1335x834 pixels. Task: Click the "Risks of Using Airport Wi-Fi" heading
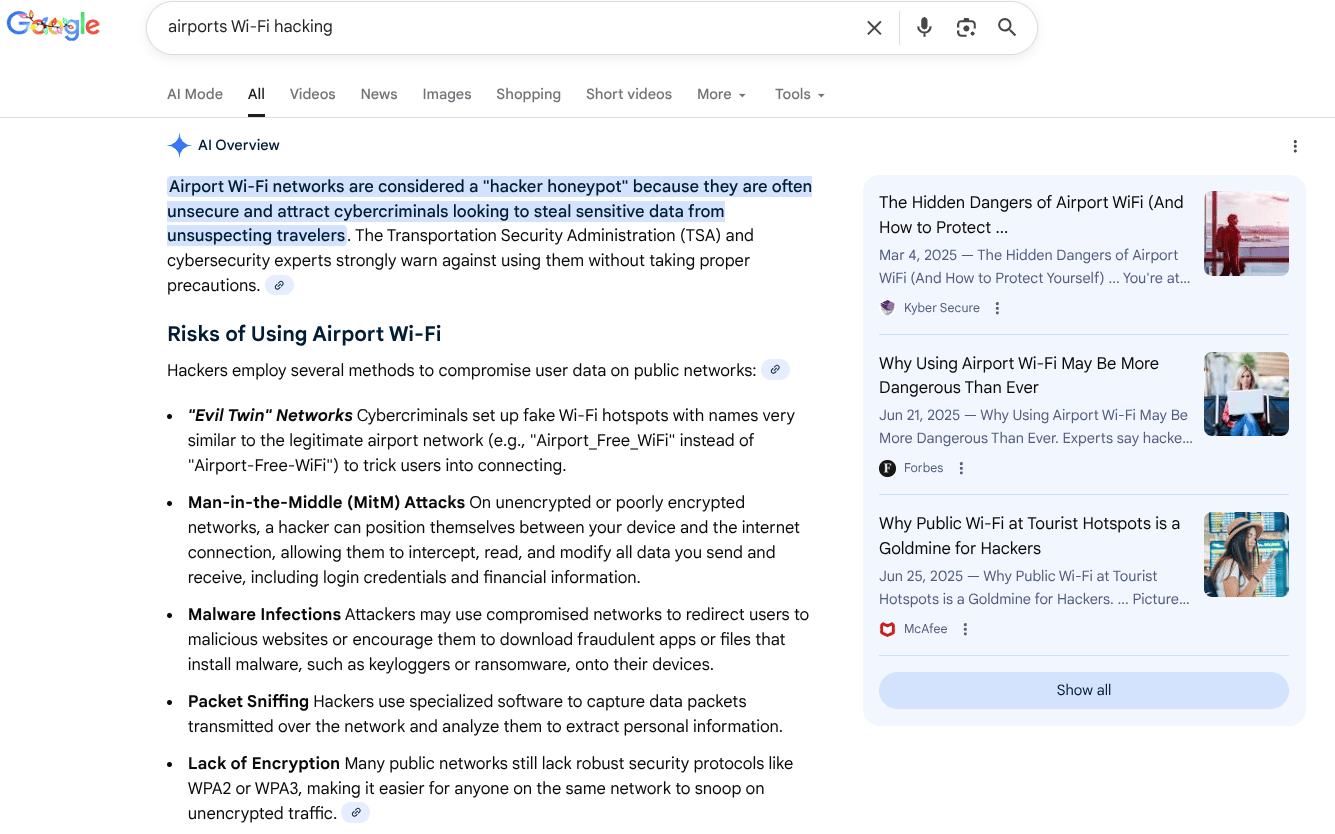click(304, 334)
